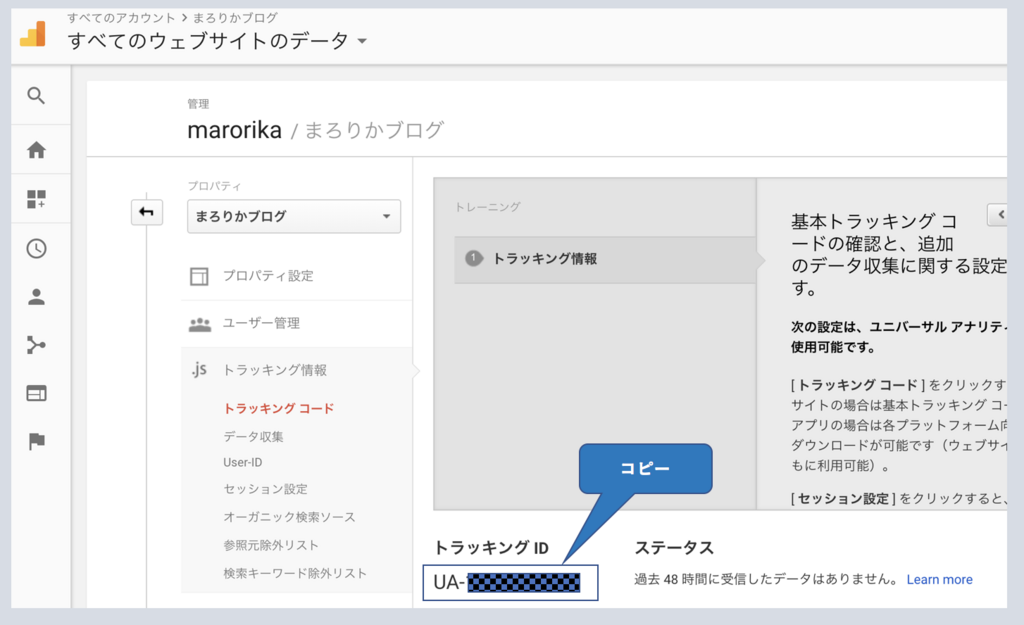Click まろりかブログ breadcrumb at top
1024x625 pixels.
pyautogui.click(x=234, y=18)
